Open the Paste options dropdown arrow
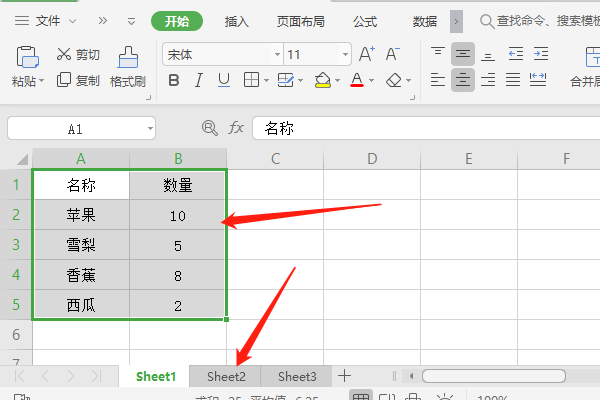 41,81
